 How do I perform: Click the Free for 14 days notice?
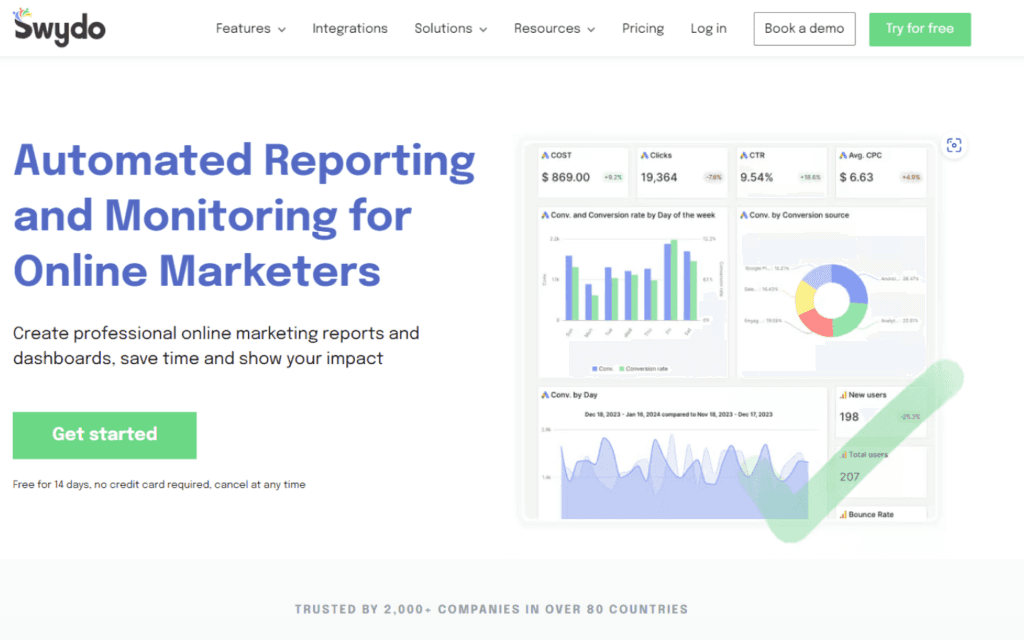pos(159,485)
